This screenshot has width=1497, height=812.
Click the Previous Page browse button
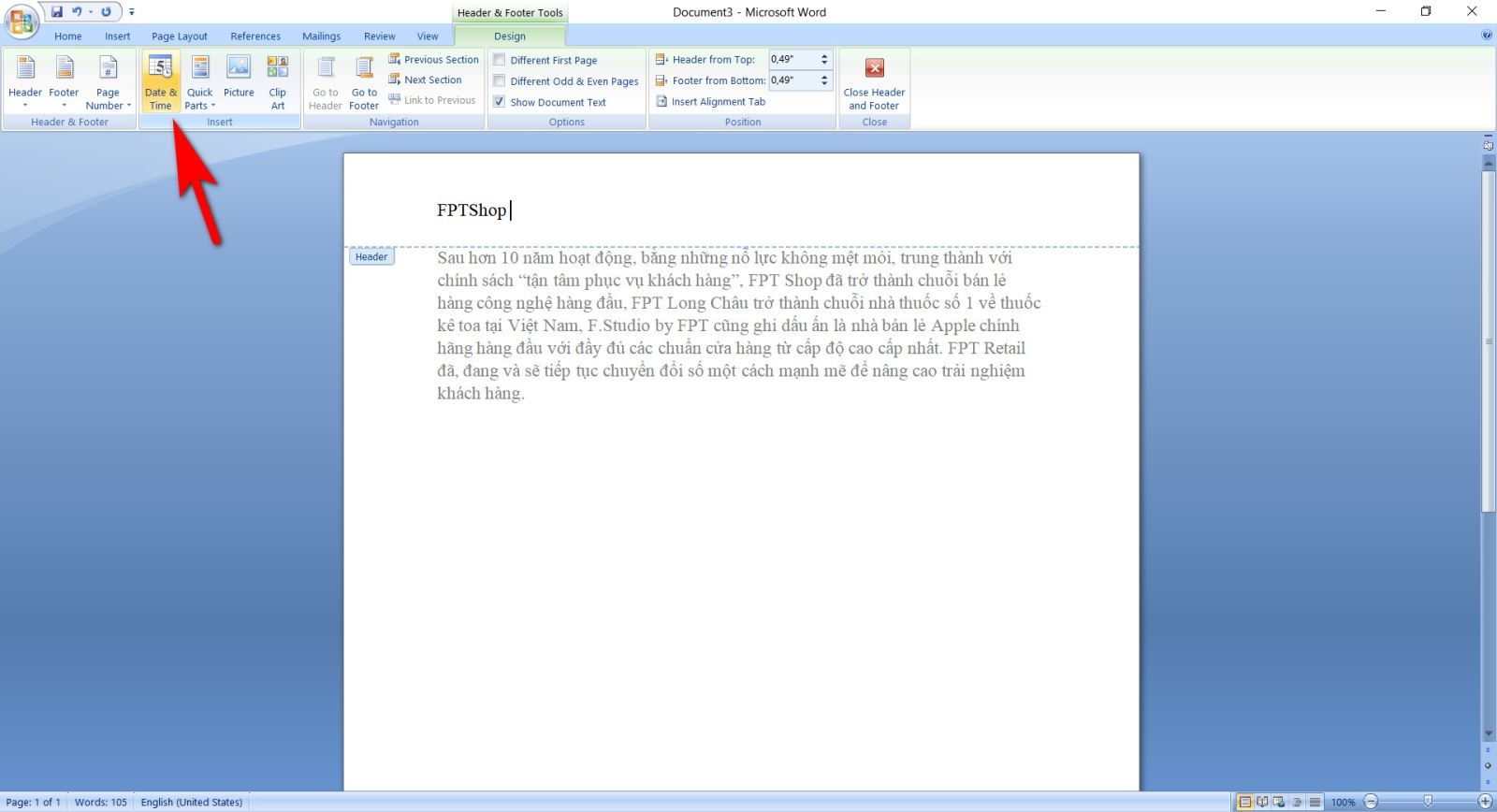[x=1488, y=750]
